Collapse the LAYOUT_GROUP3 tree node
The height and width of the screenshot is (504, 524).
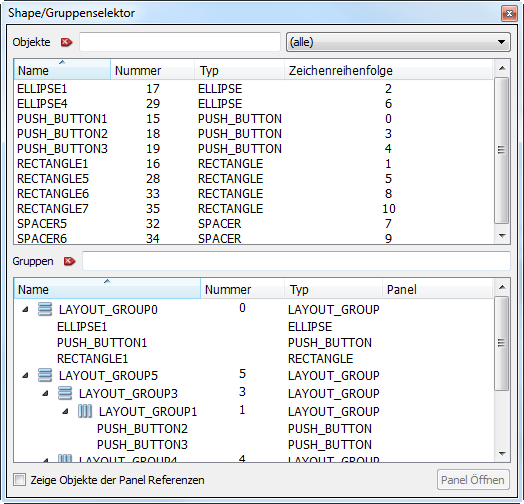[45, 393]
